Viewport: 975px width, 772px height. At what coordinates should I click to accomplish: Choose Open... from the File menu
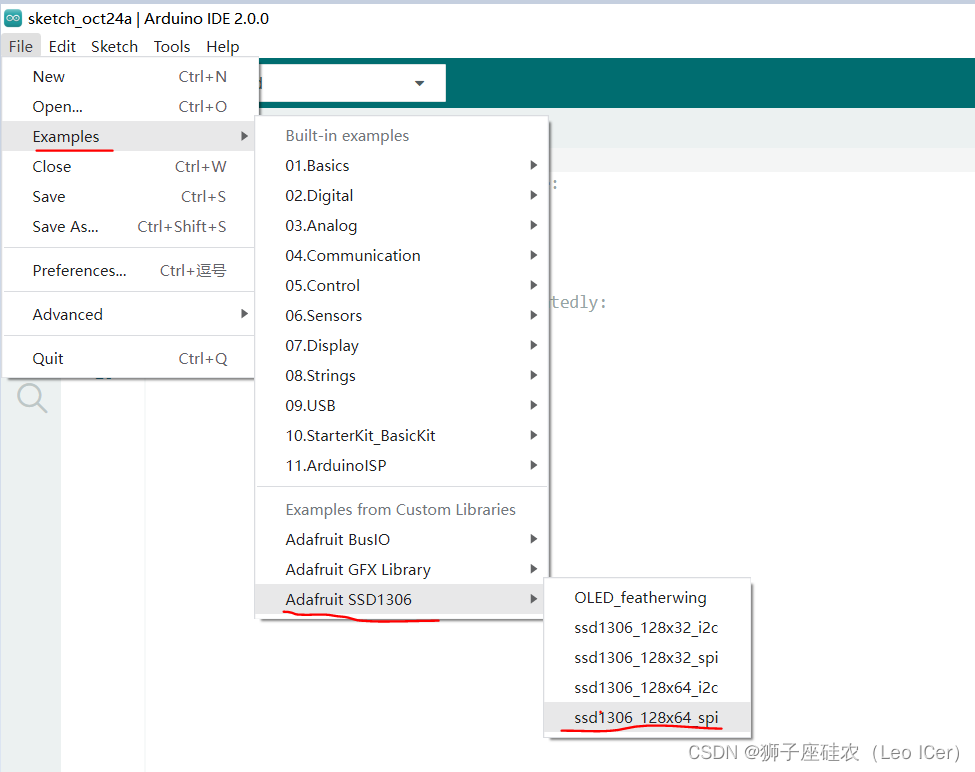[x=129, y=106]
